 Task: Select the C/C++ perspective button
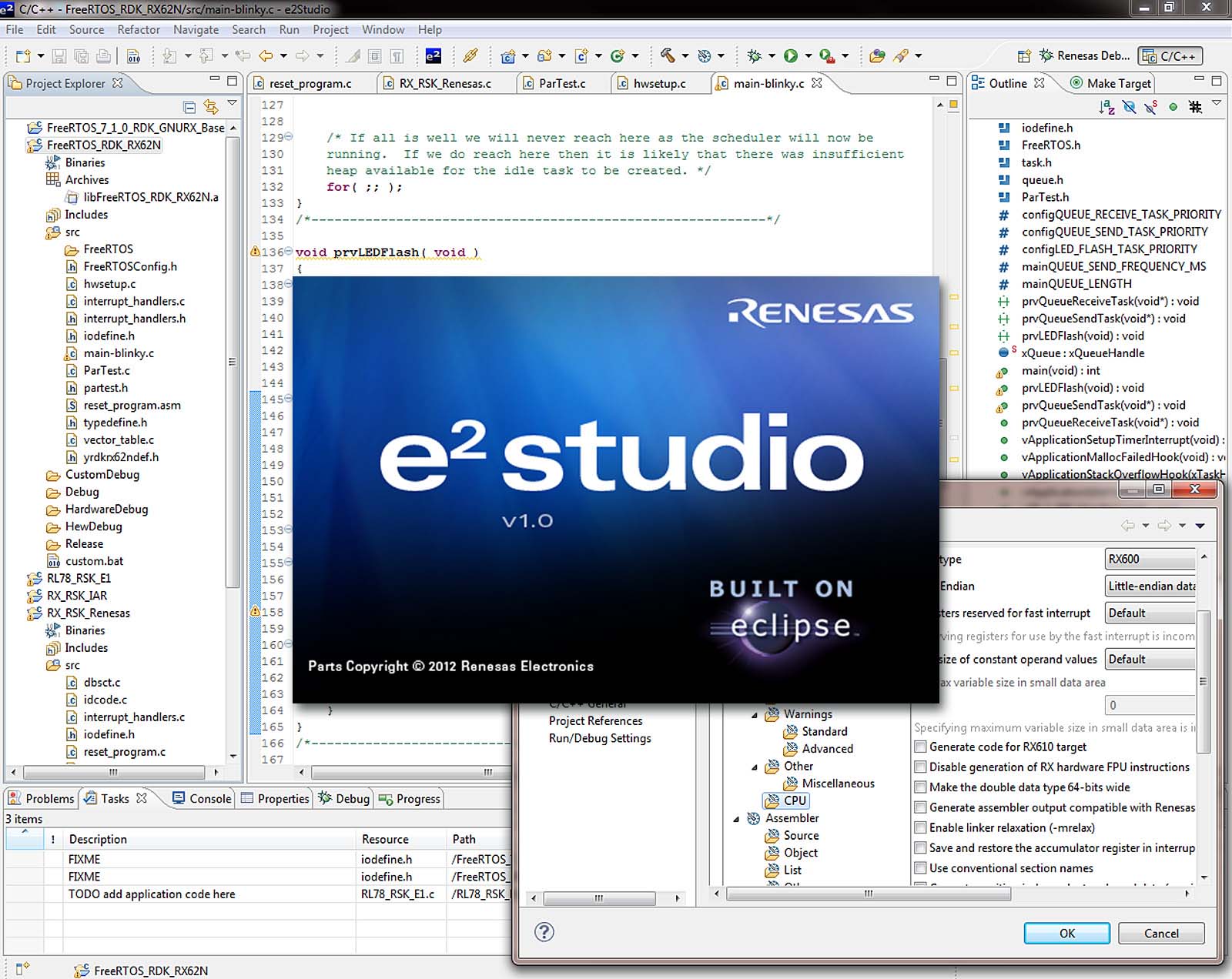(1170, 56)
